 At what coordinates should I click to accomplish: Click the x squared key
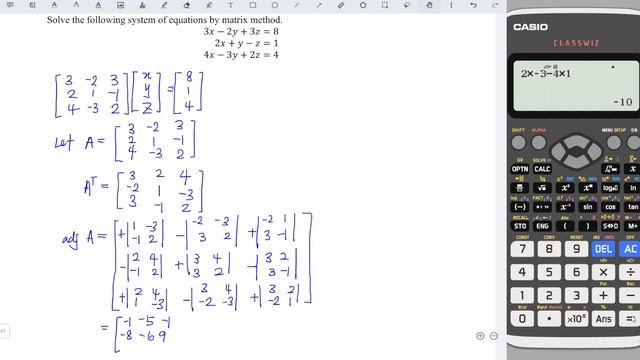point(565,188)
